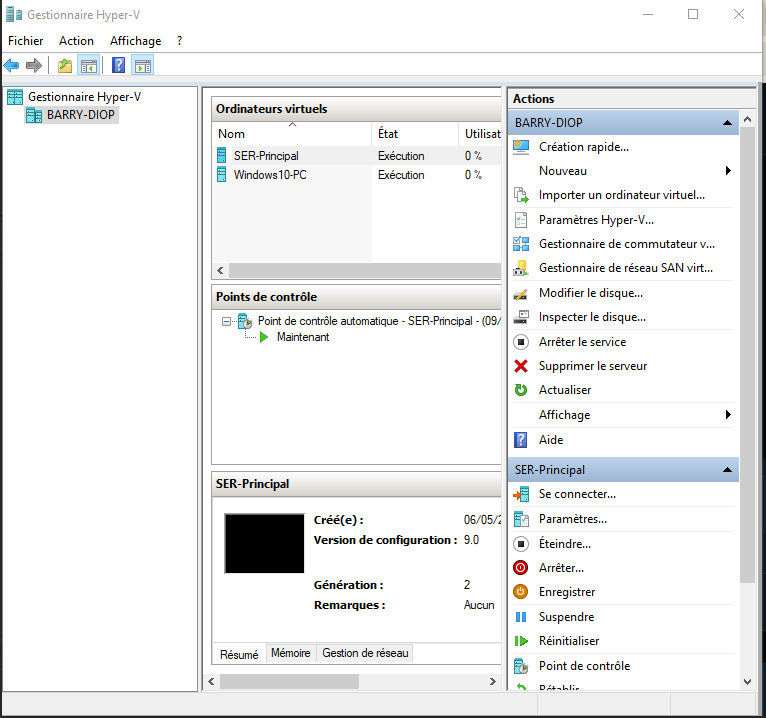Select BARRY-DIOP in the tree
766x718 pixels.
(71, 115)
